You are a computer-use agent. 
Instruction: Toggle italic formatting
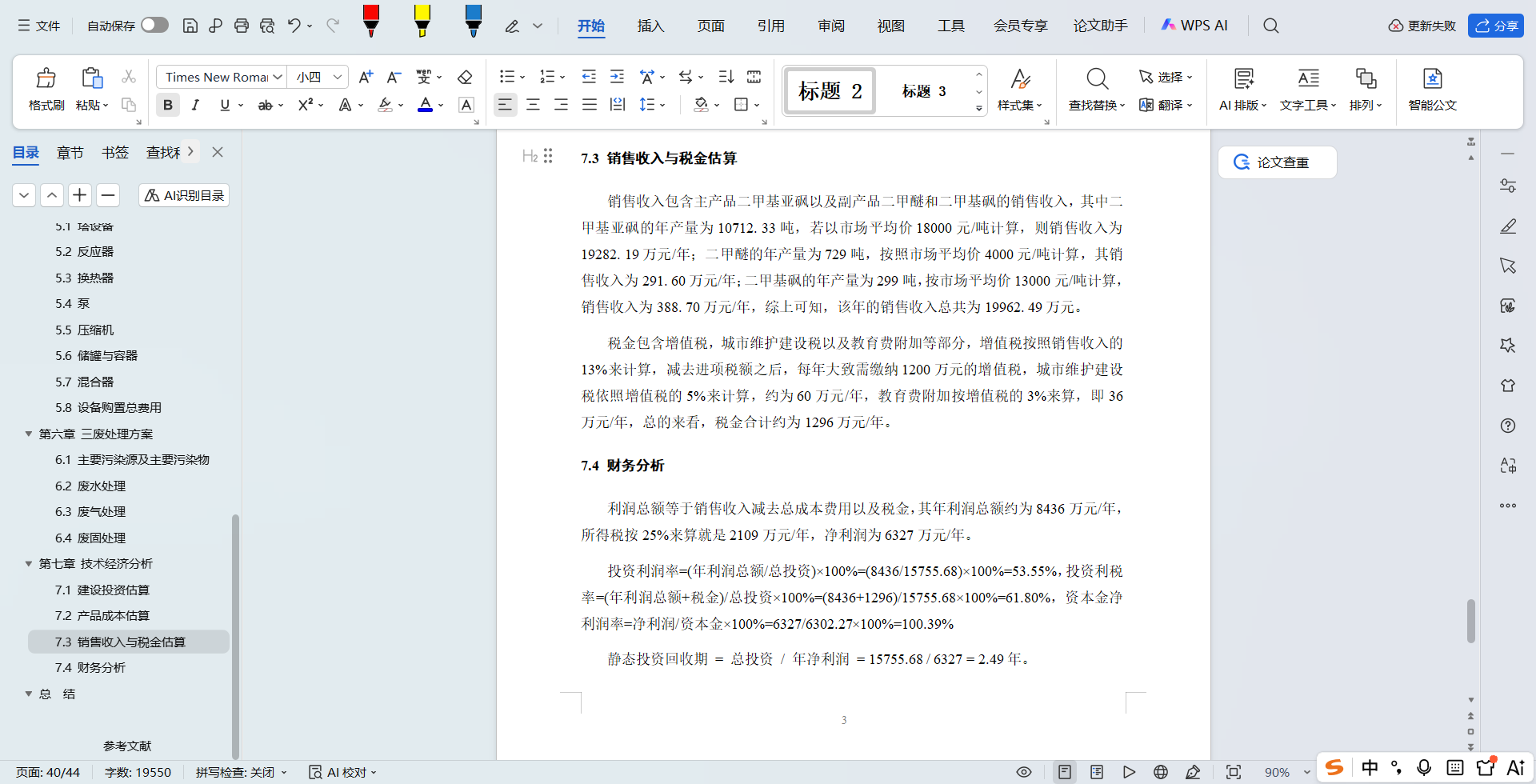point(195,105)
